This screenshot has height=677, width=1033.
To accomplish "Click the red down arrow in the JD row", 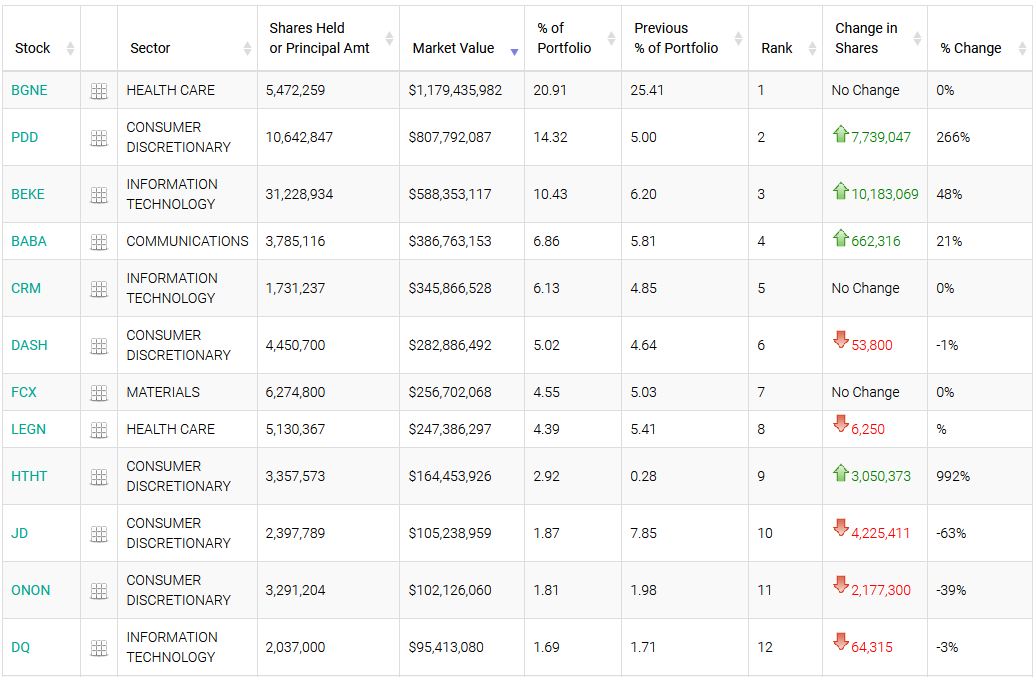I will 840,529.
